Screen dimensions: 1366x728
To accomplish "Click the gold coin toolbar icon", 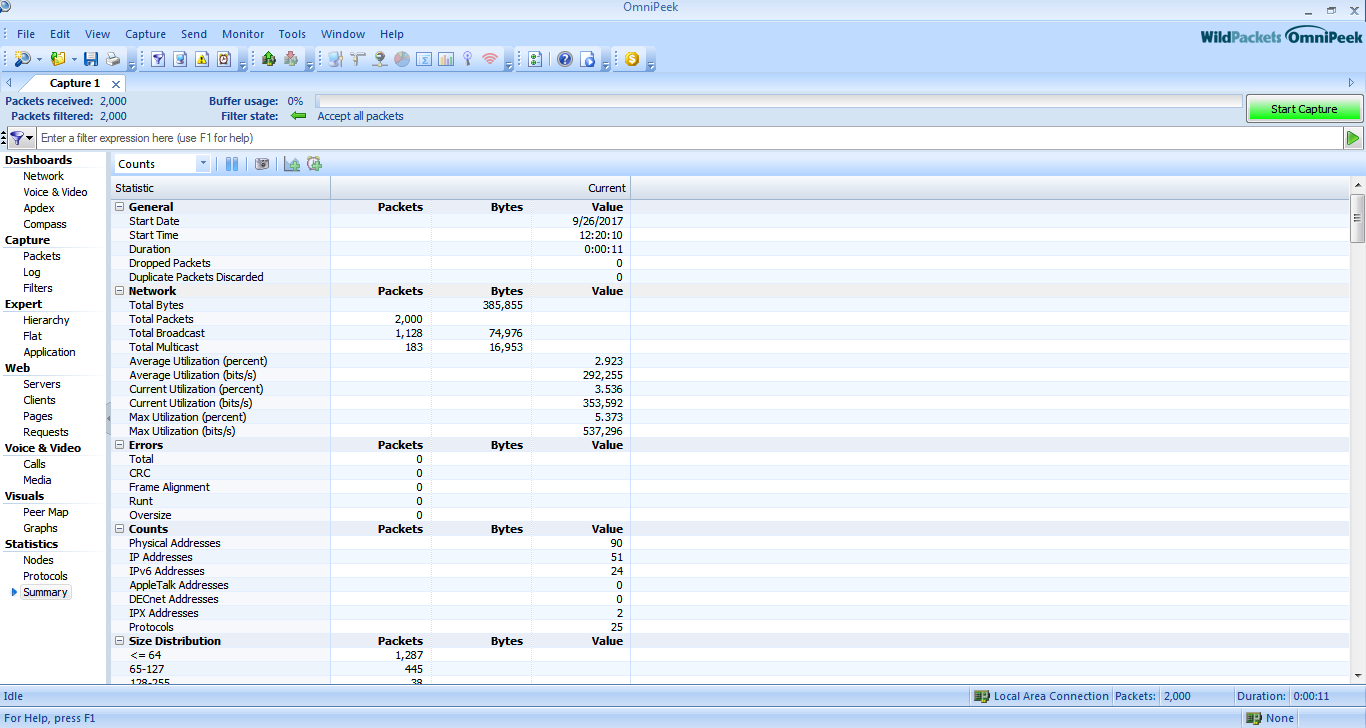I will pos(632,60).
